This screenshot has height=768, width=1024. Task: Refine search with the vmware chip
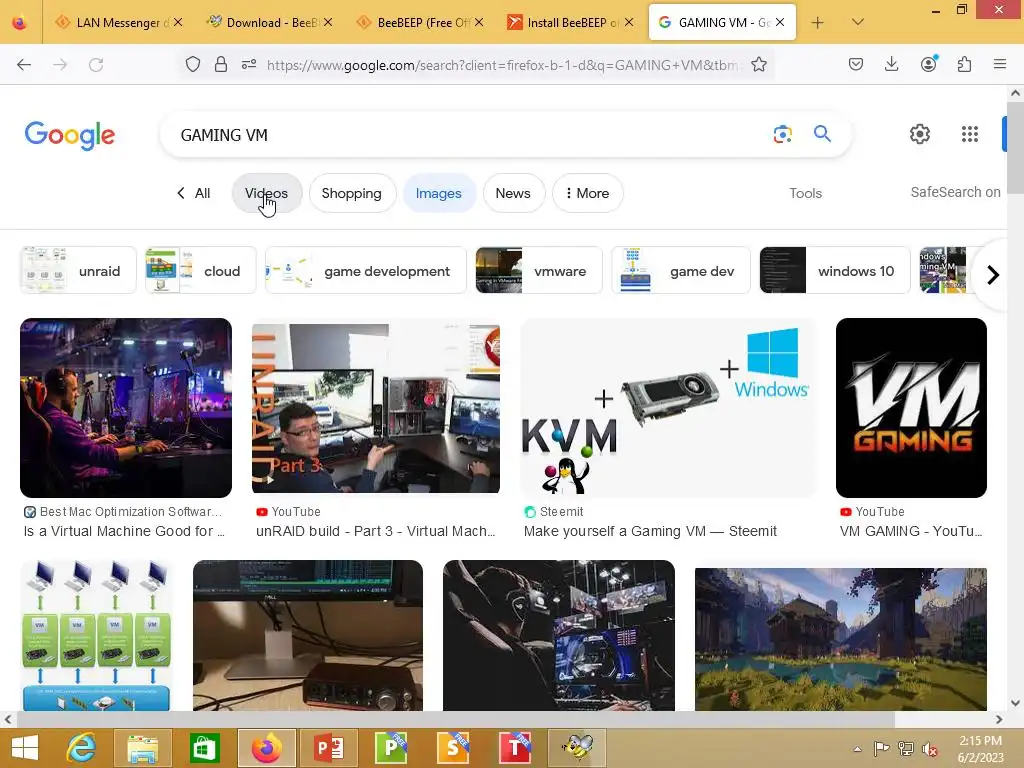(x=539, y=270)
